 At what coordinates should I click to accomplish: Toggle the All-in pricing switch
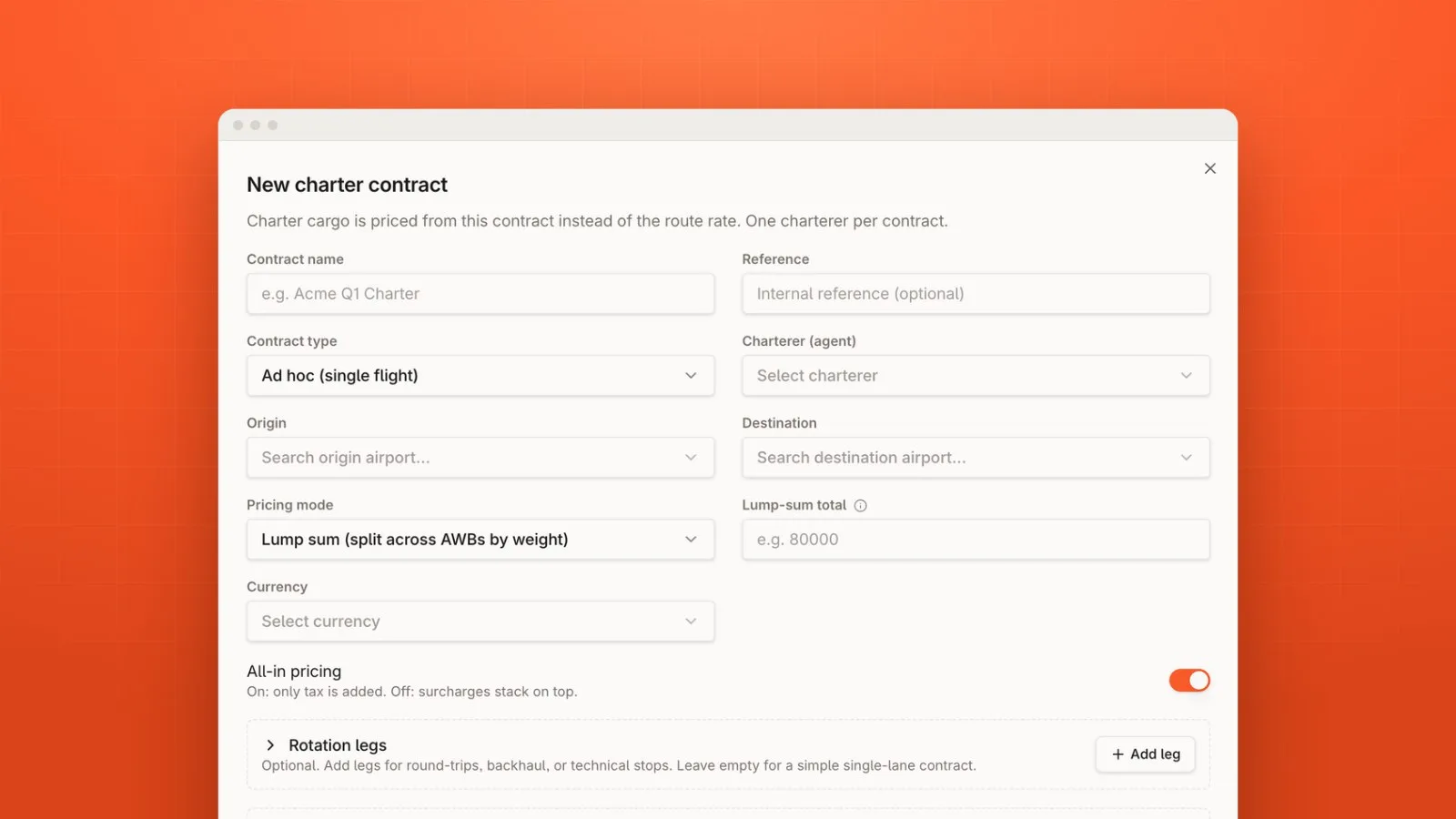click(x=1189, y=681)
